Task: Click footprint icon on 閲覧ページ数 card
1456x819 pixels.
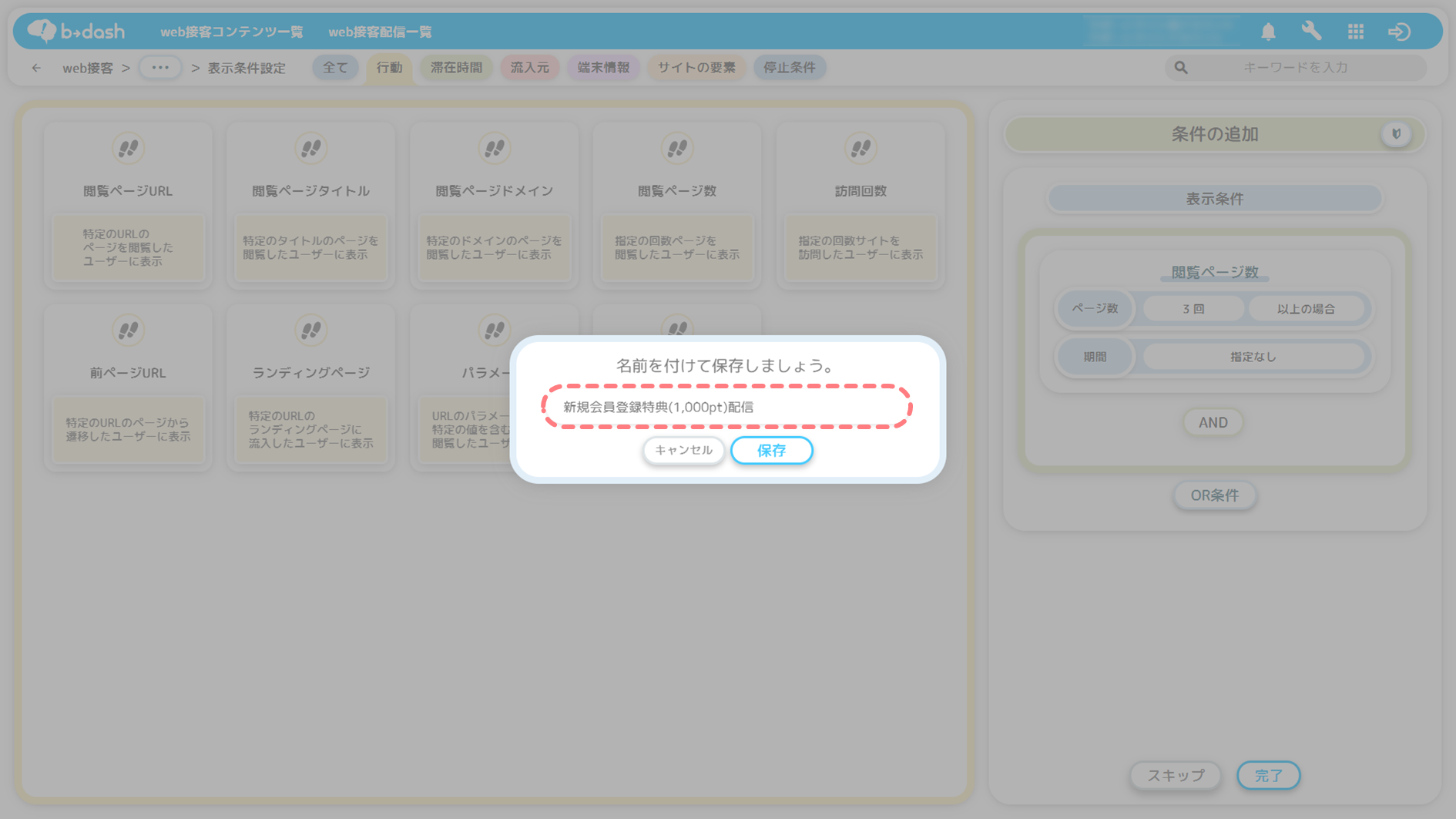Action: click(x=677, y=148)
